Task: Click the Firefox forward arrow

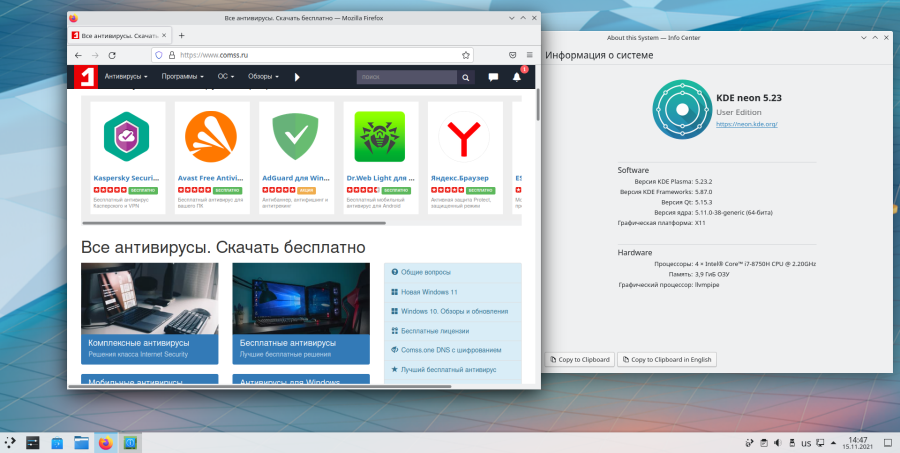Action: [x=95, y=55]
